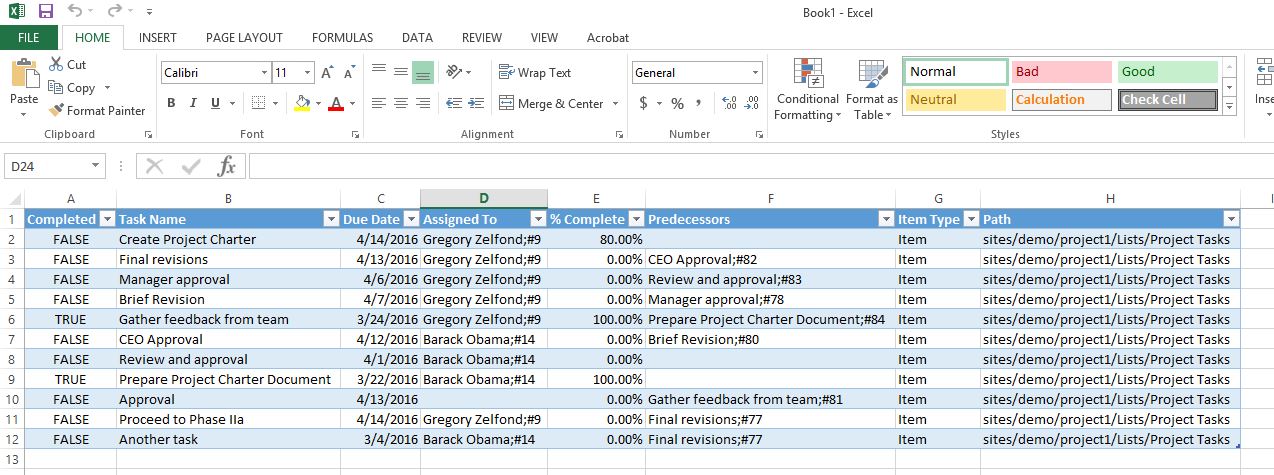Click the Insert Function fx icon
1274x475 pixels.
tap(227, 166)
